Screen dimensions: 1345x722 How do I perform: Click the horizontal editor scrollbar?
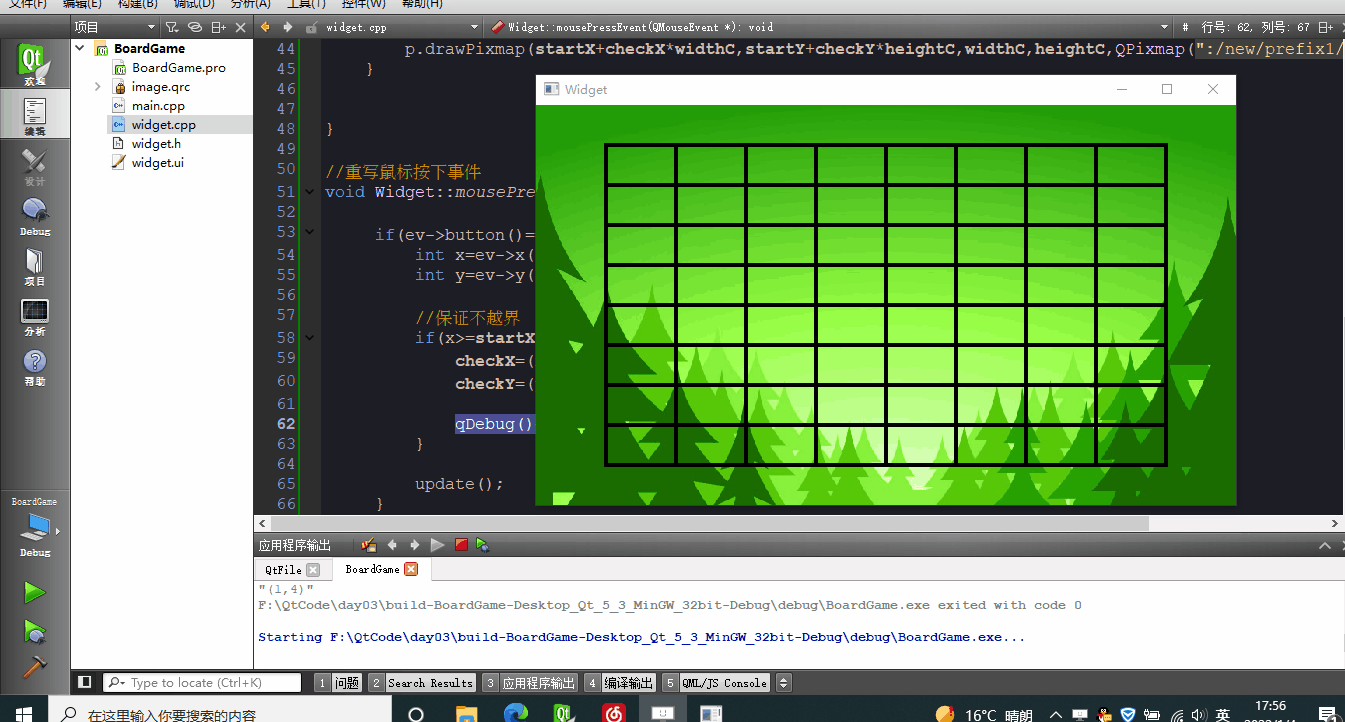710,523
